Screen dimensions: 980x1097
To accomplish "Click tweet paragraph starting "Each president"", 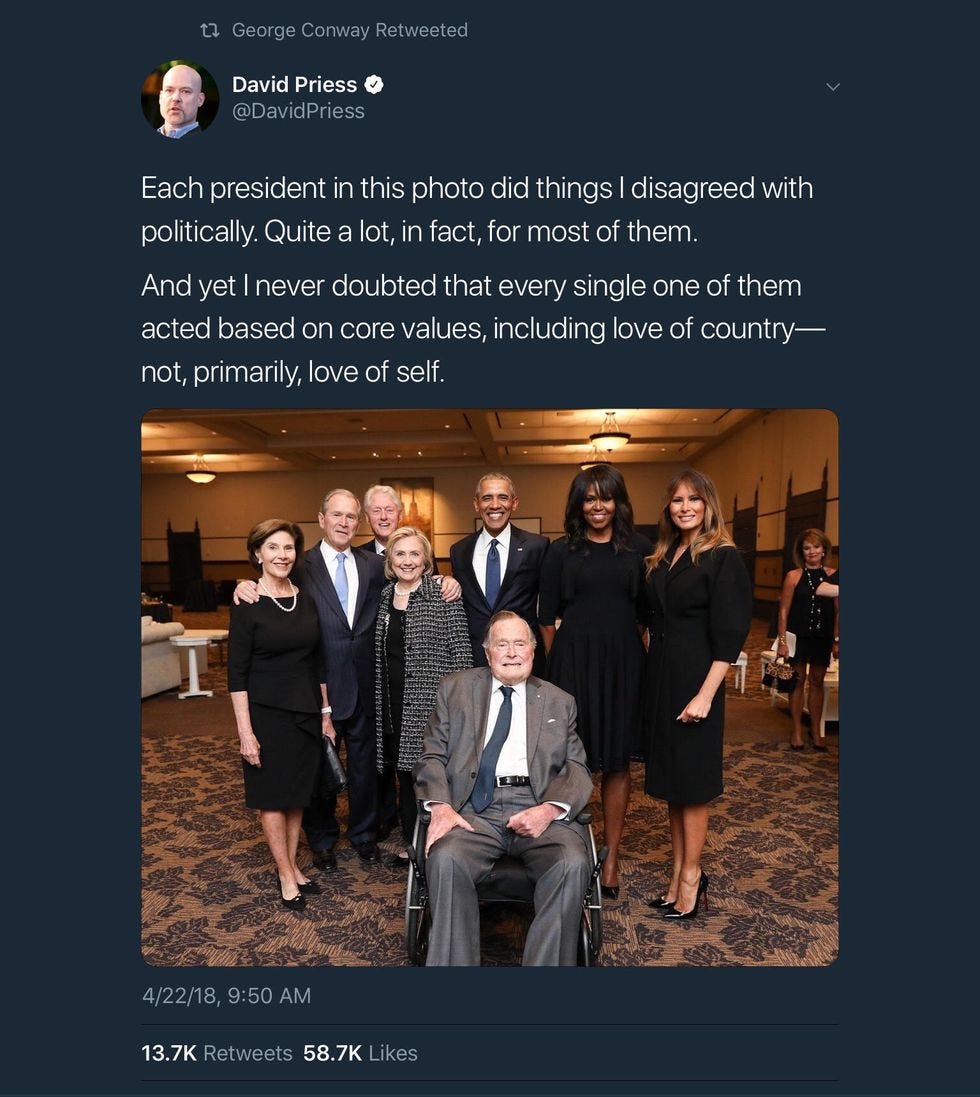I will (x=477, y=209).
